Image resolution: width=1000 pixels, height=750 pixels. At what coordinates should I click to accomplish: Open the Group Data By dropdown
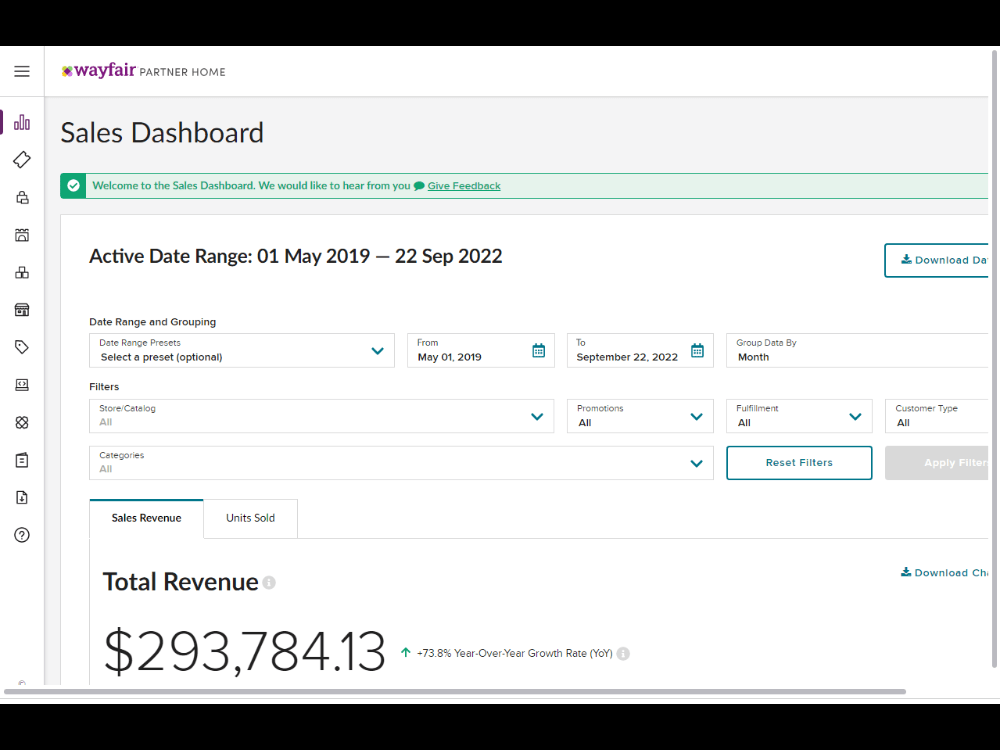(x=858, y=350)
